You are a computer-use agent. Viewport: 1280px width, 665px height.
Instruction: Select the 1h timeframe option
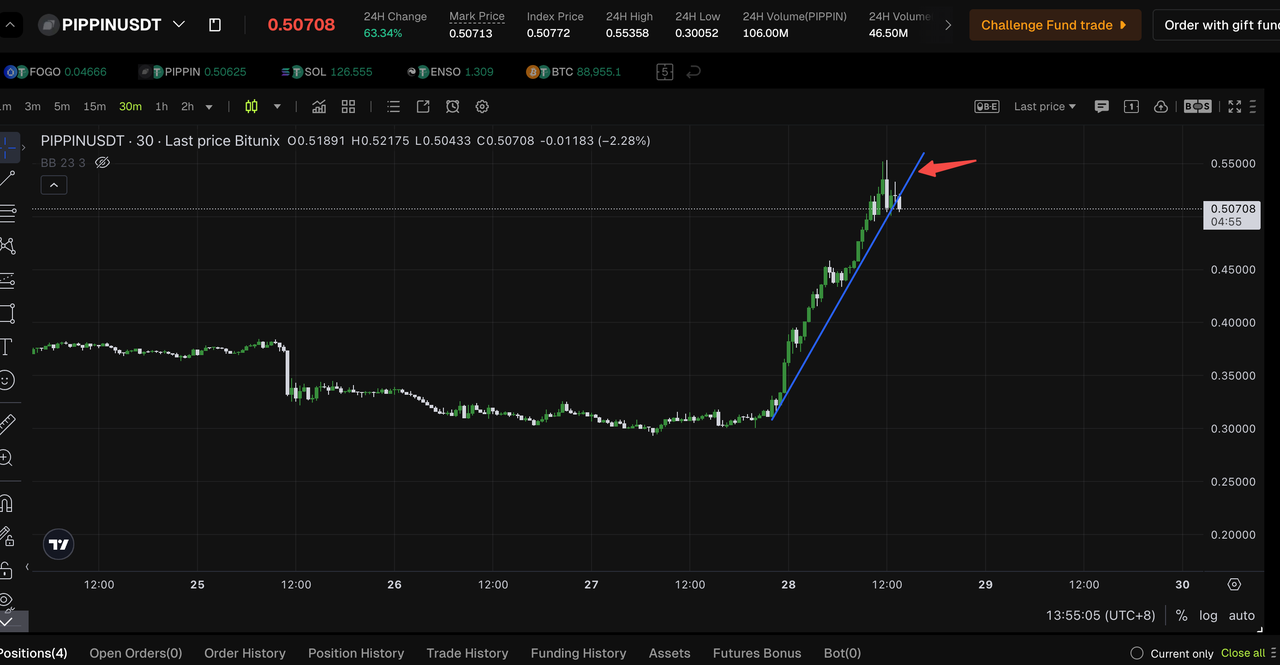click(161, 106)
